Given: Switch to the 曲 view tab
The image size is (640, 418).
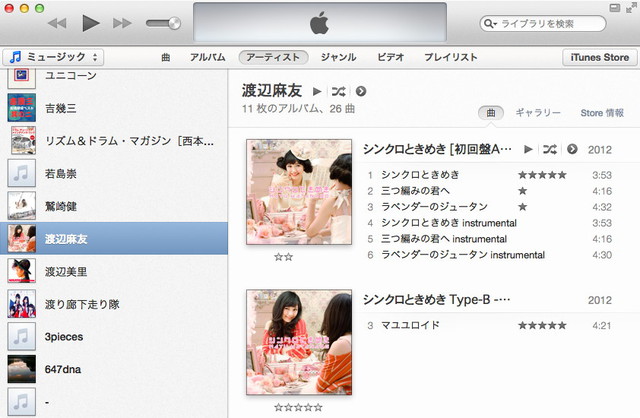Looking at the screenshot, I should click(166, 57).
